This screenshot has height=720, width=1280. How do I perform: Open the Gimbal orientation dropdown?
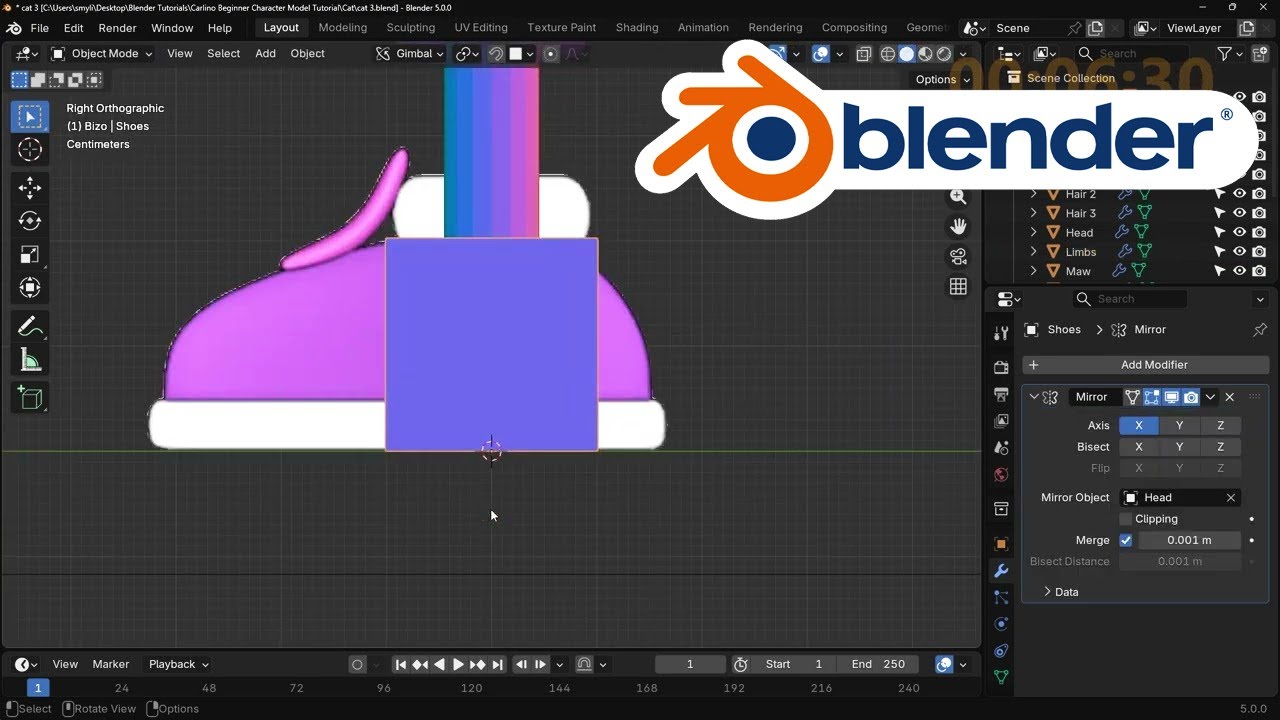click(x=411, y=54)
